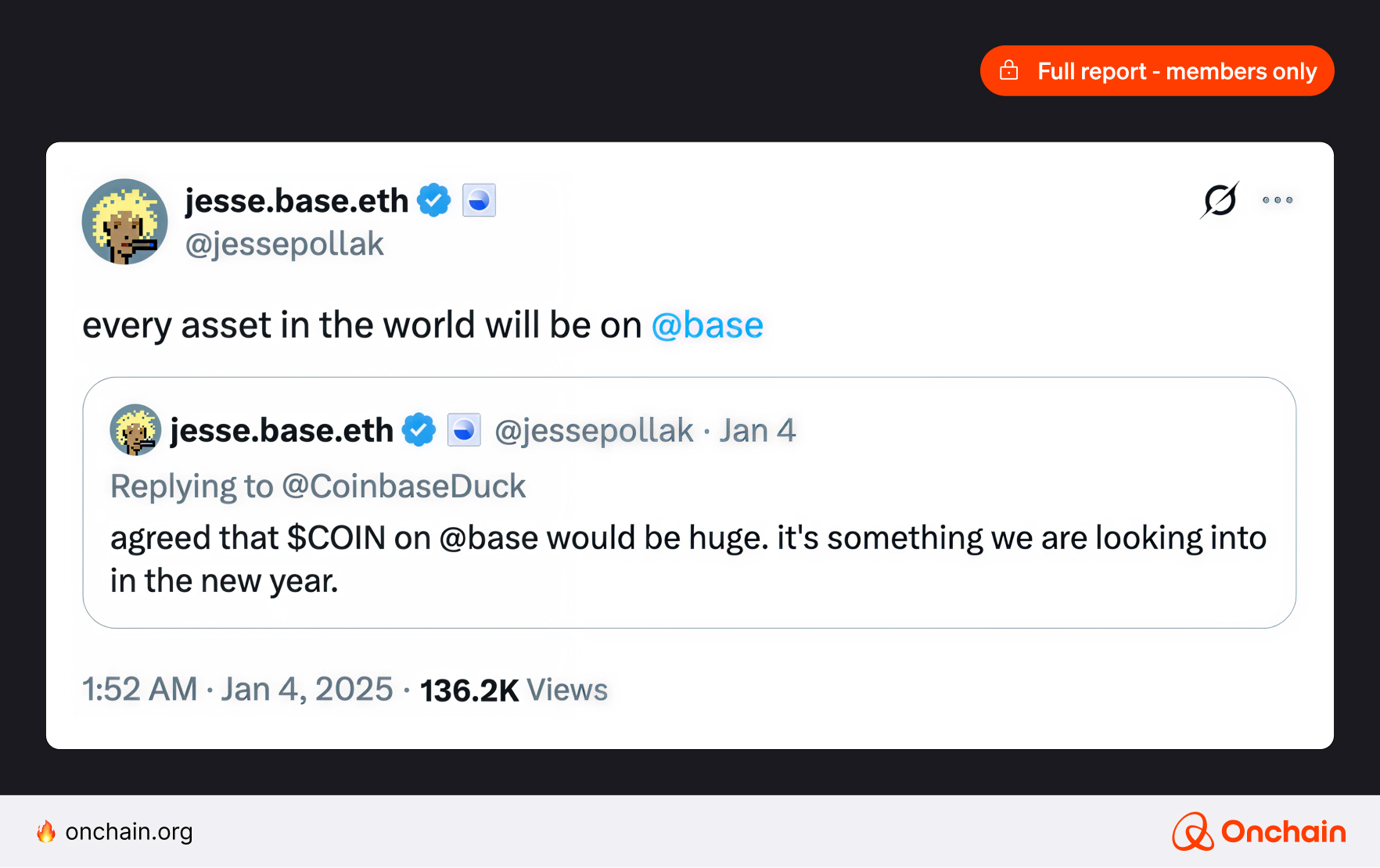Click the 1:52 AM Jan 4, 2025 timestamp

click(238, 690)
